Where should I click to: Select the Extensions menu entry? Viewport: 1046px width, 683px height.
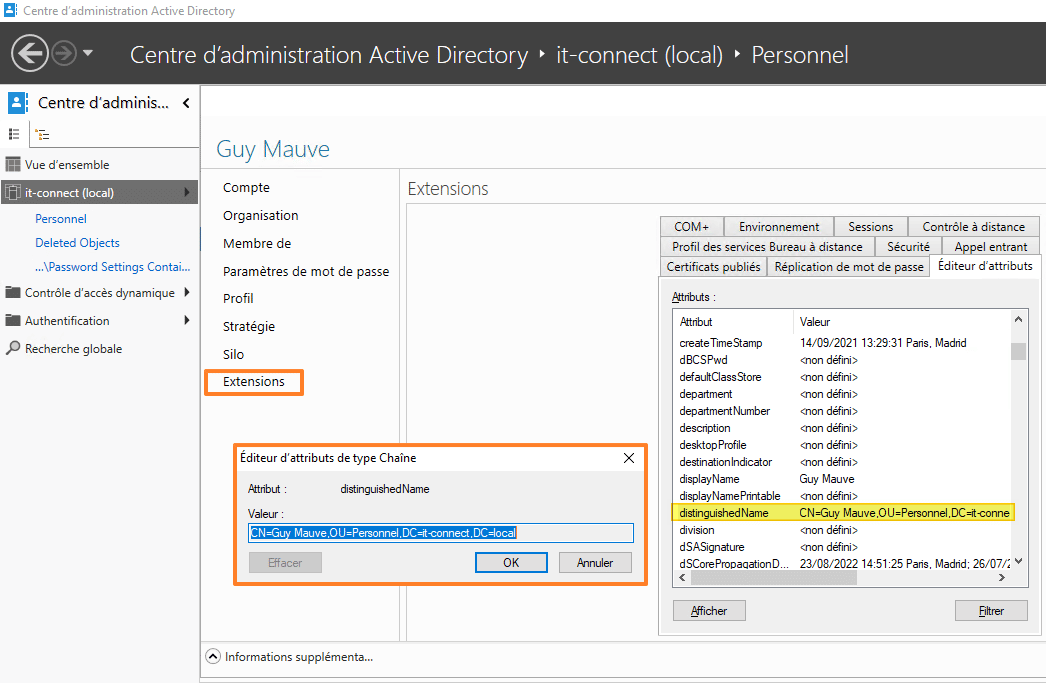253,382
